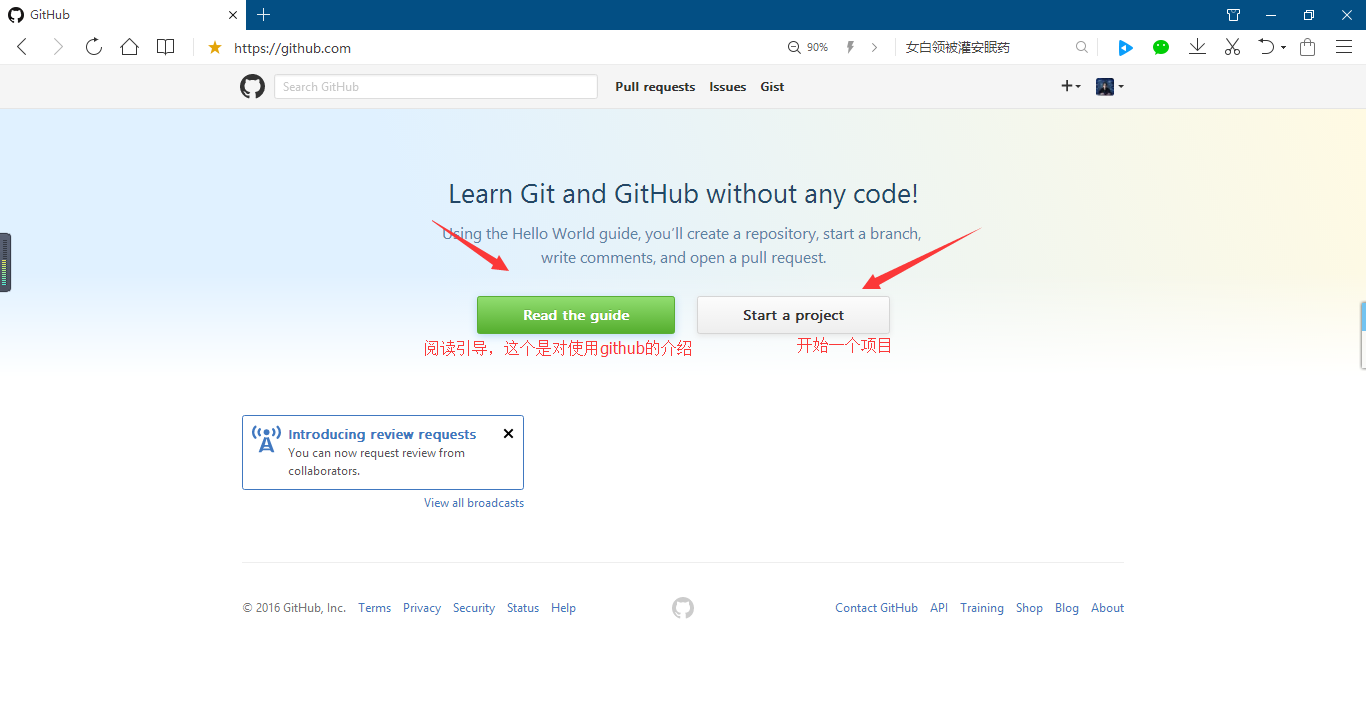This screenshot has width=1366, height=728.
Task: Click the GitHub Octocat logo in header
Action: coord(252,87)
